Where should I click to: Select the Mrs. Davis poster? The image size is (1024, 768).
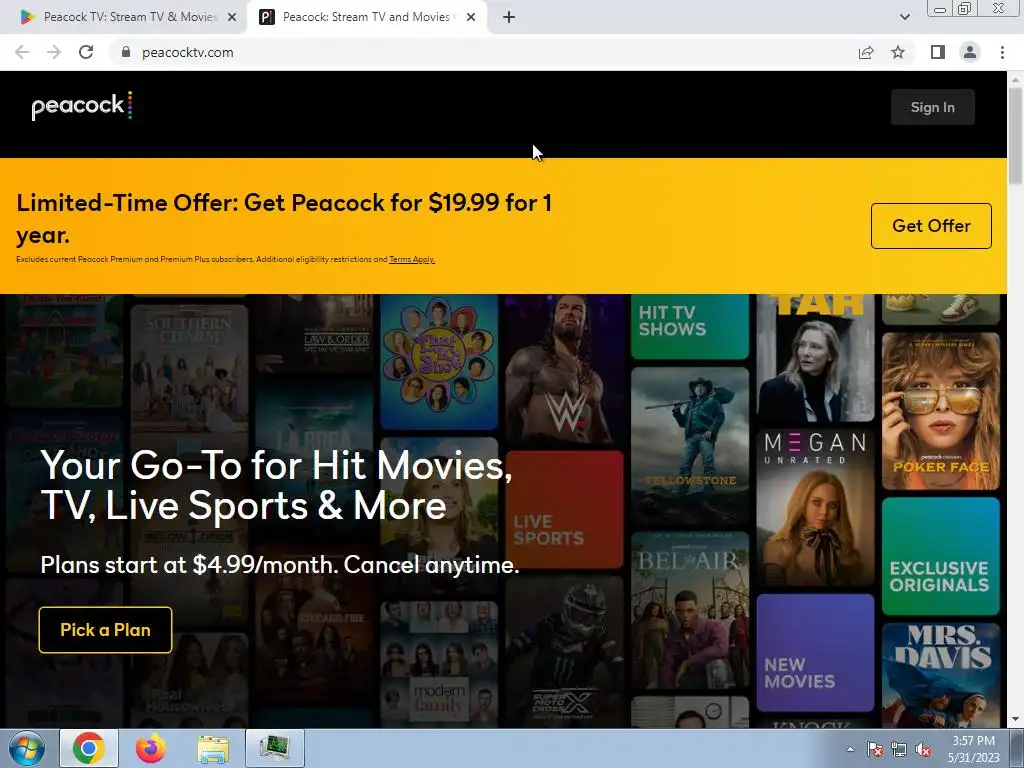point(940,675)
